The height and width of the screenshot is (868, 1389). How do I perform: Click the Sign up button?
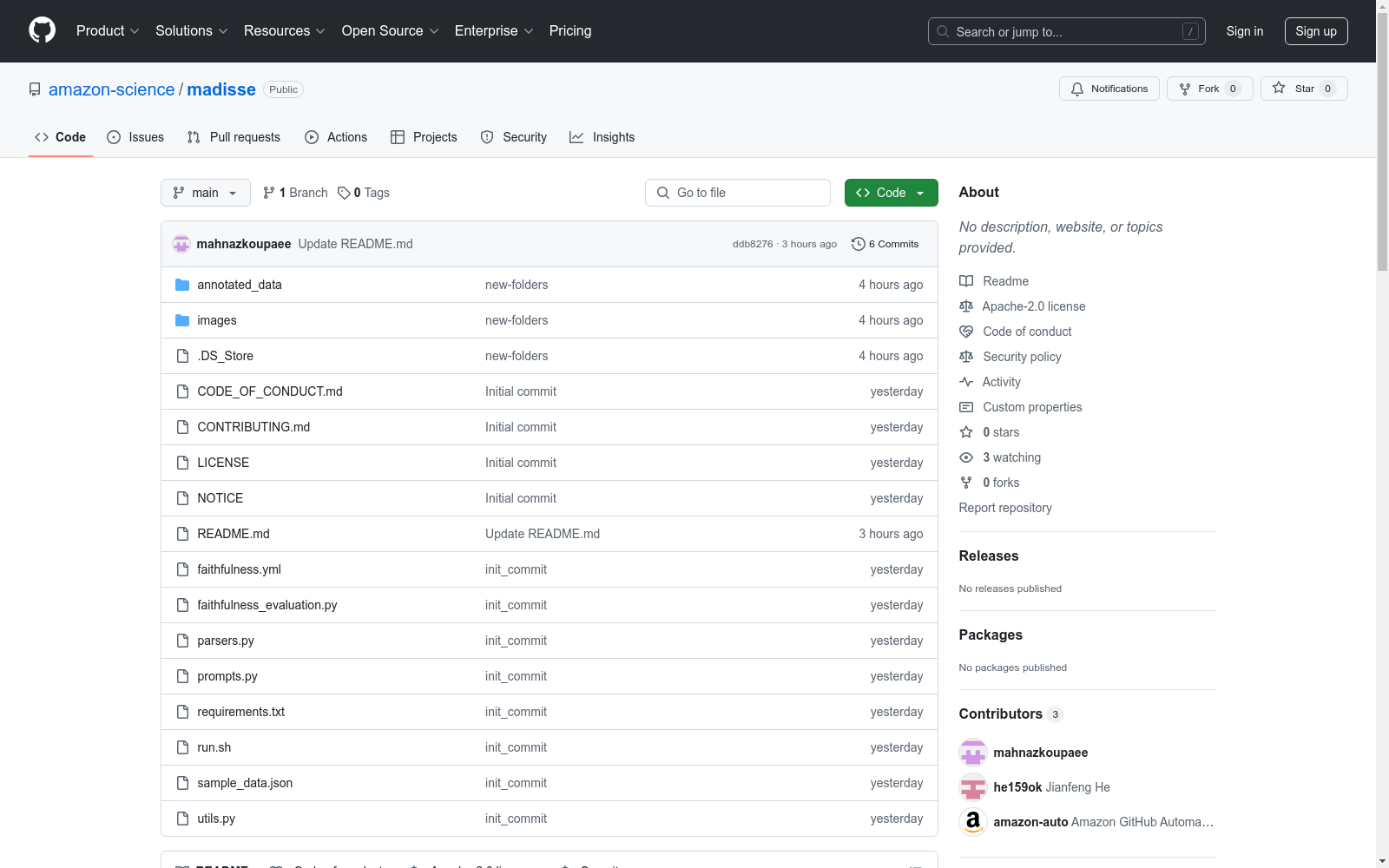pos(1316,31)
